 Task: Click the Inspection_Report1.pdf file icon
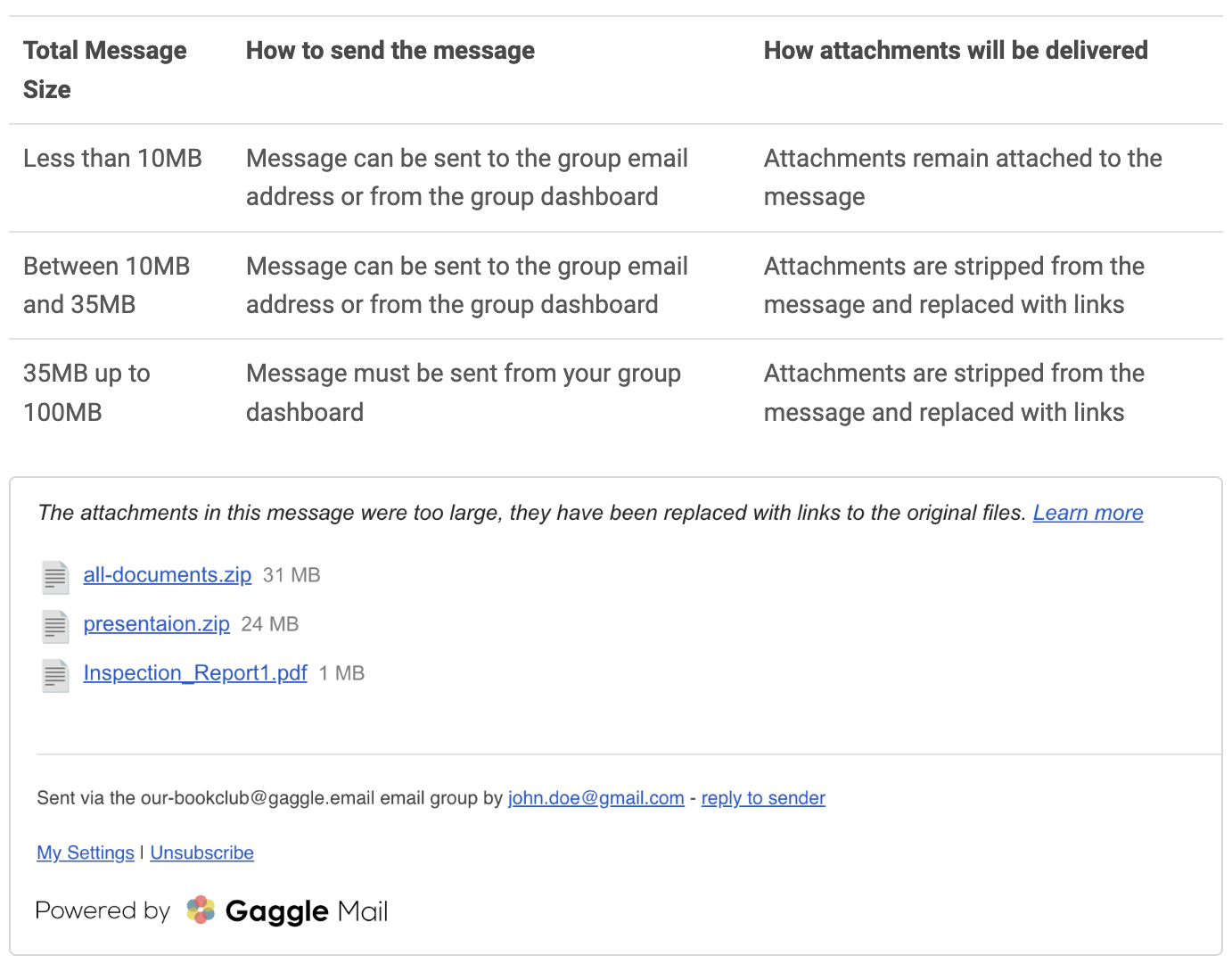55,675
